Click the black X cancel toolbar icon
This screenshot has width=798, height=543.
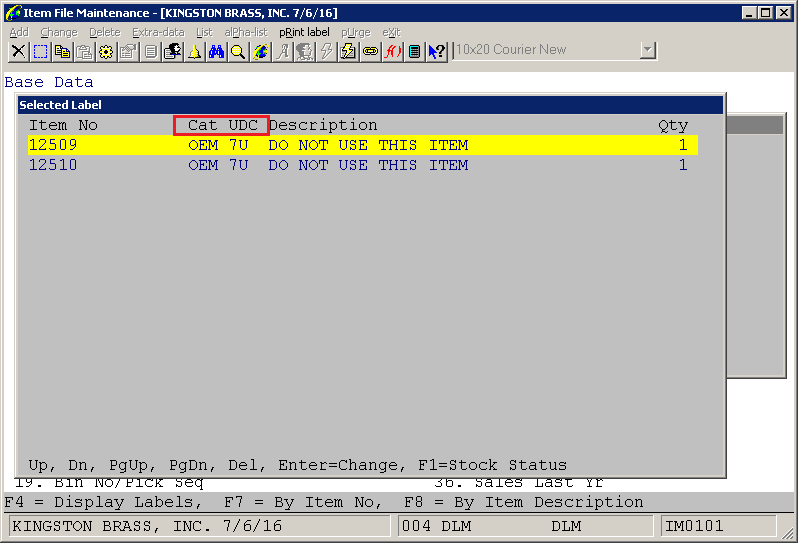click(x=18, y=51)
